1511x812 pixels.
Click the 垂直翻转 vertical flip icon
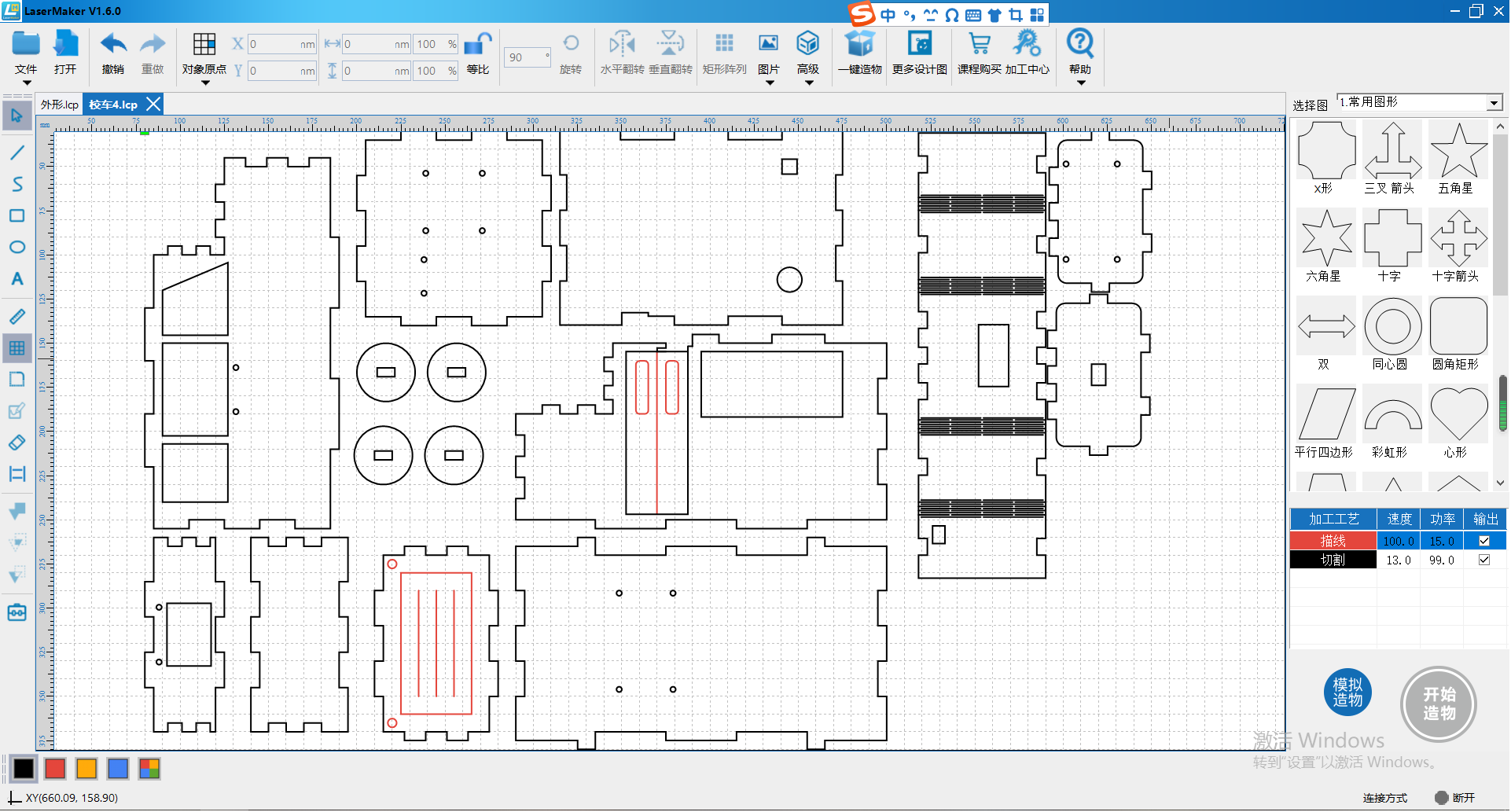pyautogui.click(x=671, y=44)
